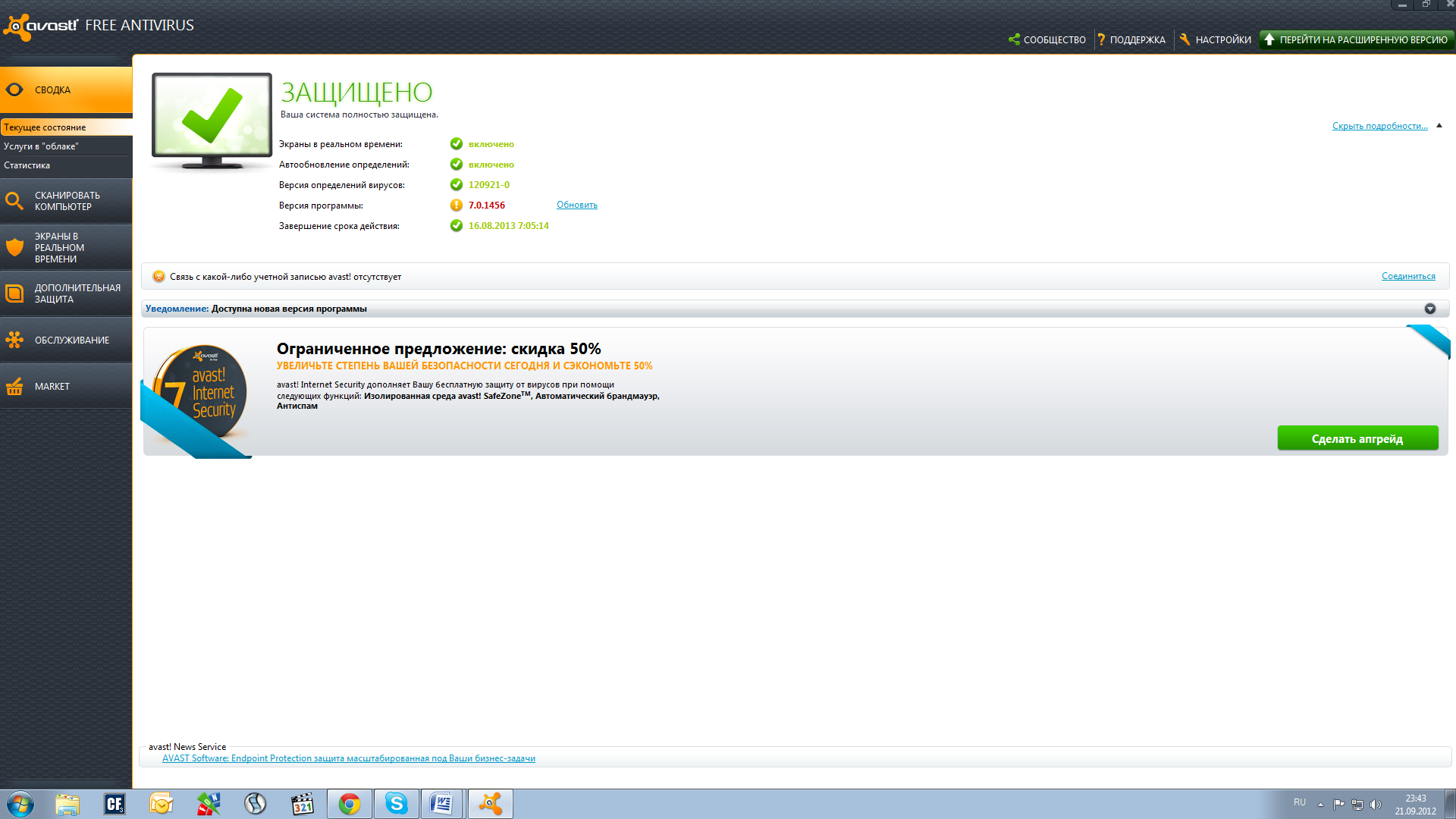Click the Scan Computer magnifier icon
The image size is (1456, 819).
[14, 201]
